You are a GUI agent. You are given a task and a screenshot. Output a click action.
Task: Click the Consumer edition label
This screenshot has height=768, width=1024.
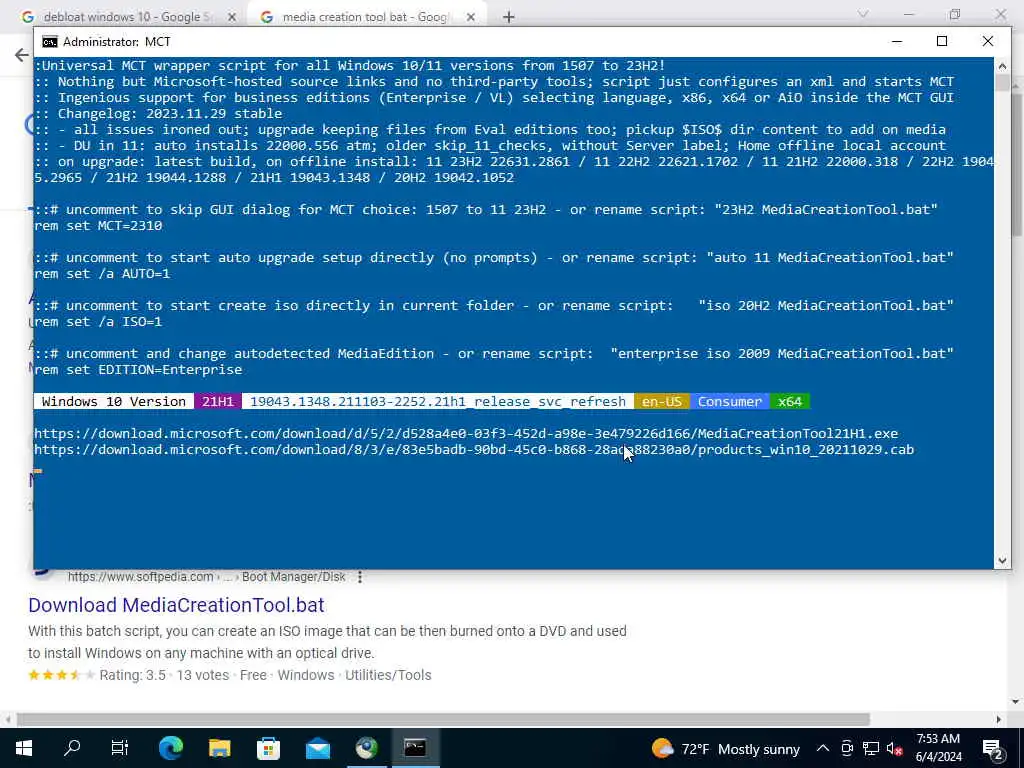tap(729, 402)
